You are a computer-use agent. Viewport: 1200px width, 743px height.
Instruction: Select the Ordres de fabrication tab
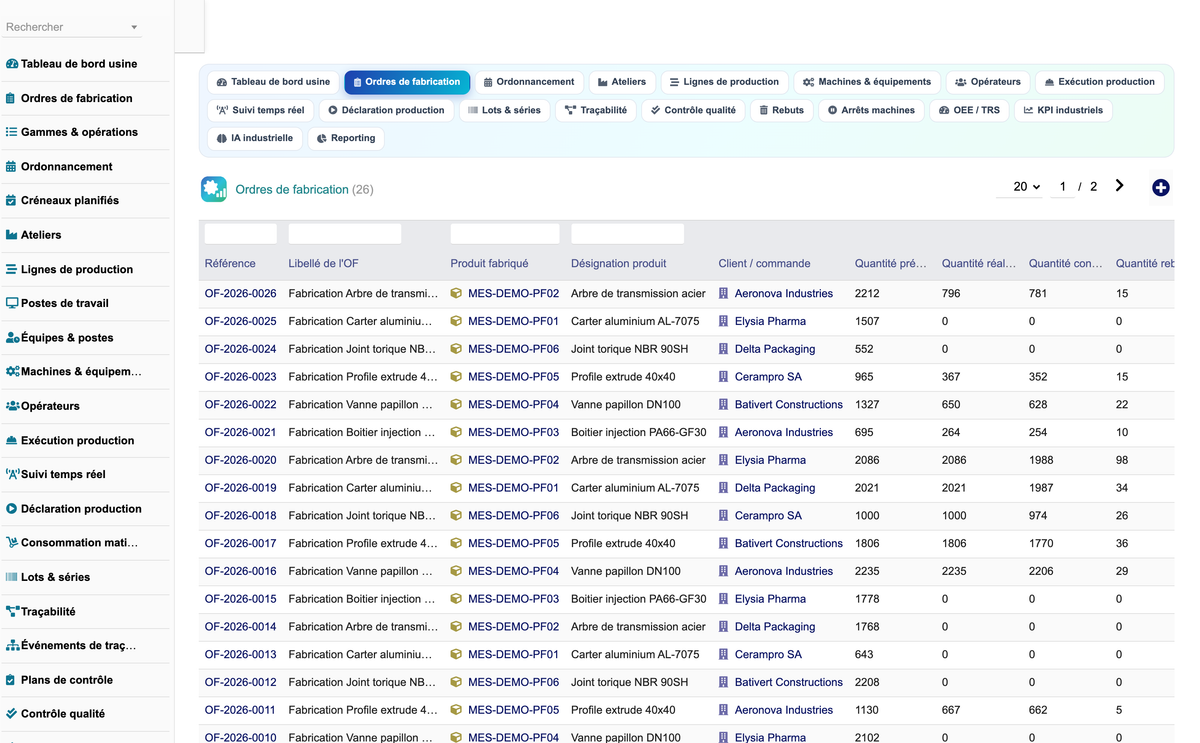pyautogui.click(x=407, y=82)
